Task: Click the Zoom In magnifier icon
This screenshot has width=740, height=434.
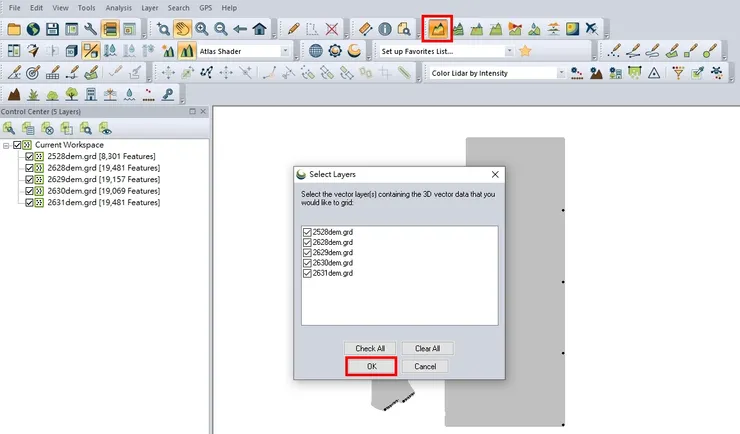Action: pos(202,29)
